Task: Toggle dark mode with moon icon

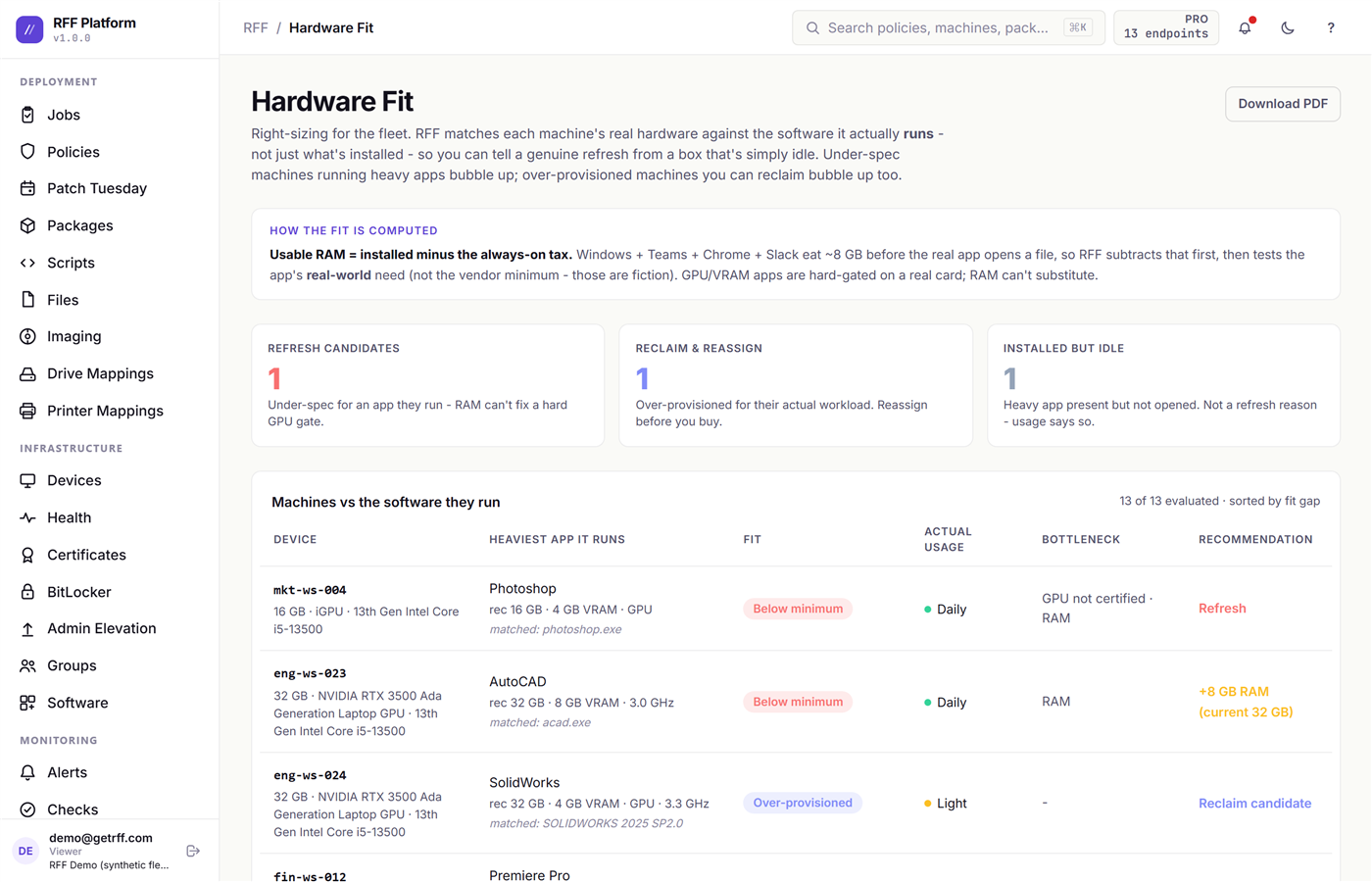Action: coord(1288,27)
